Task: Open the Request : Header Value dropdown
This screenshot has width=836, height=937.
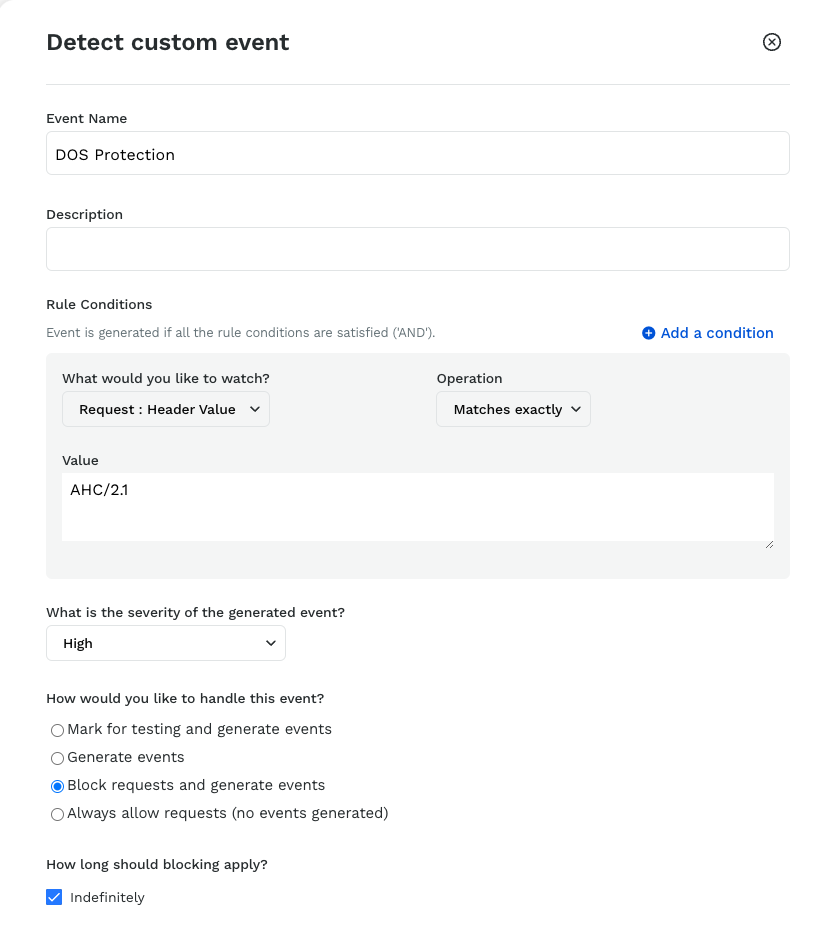Action: pos(166,409)
